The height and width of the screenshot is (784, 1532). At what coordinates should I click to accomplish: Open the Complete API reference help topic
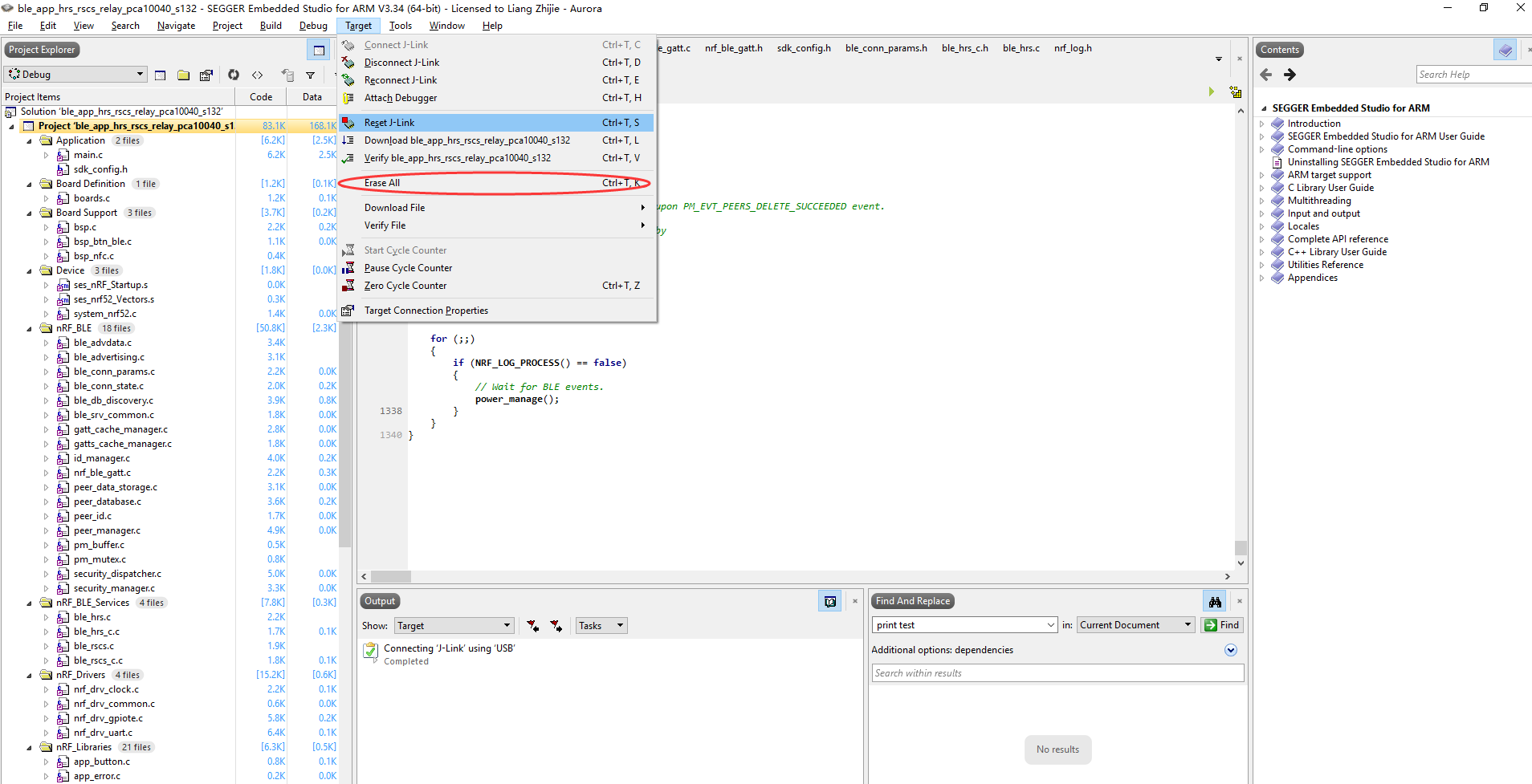[x=1338, y=239]
